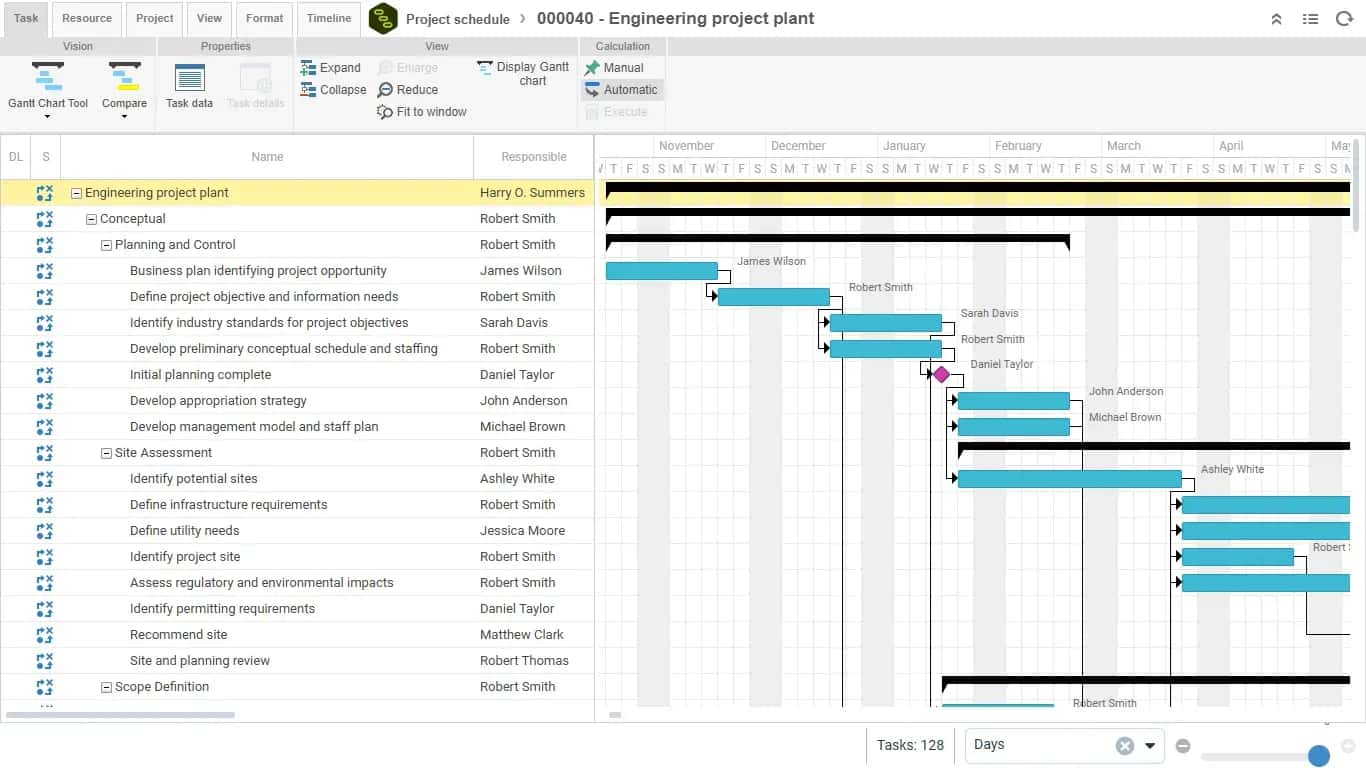Select task Define infrastructure requirements
1366x768 pixels.
tap(229, 505)
